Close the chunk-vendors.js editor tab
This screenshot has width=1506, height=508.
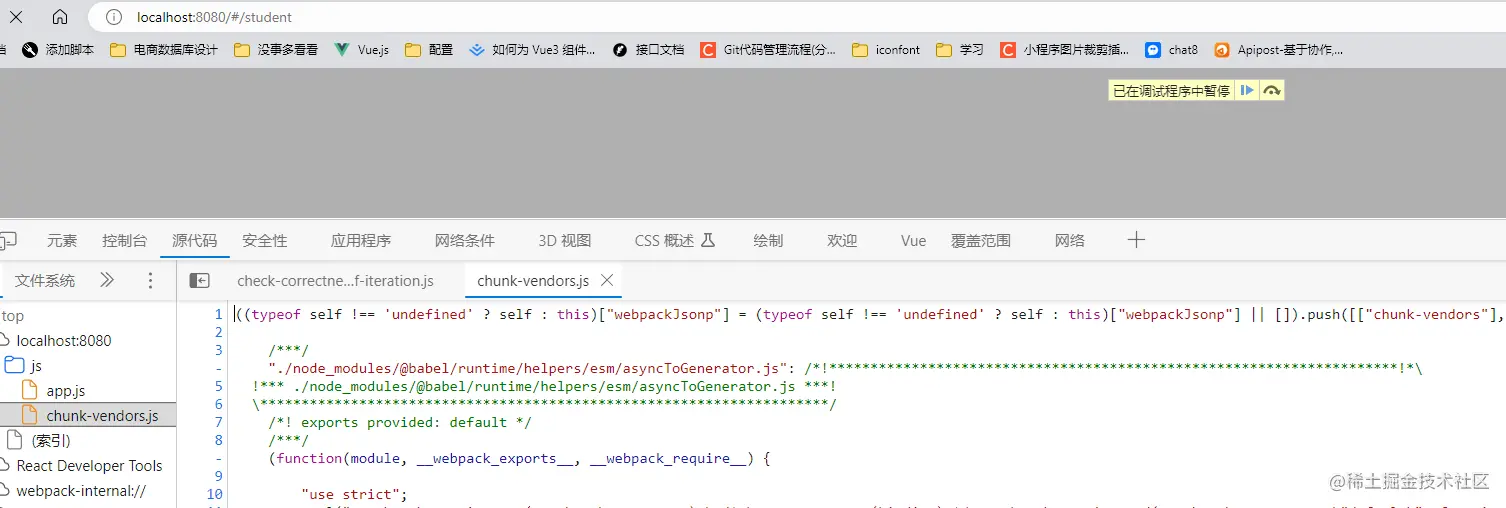click(x=607, y=281)
